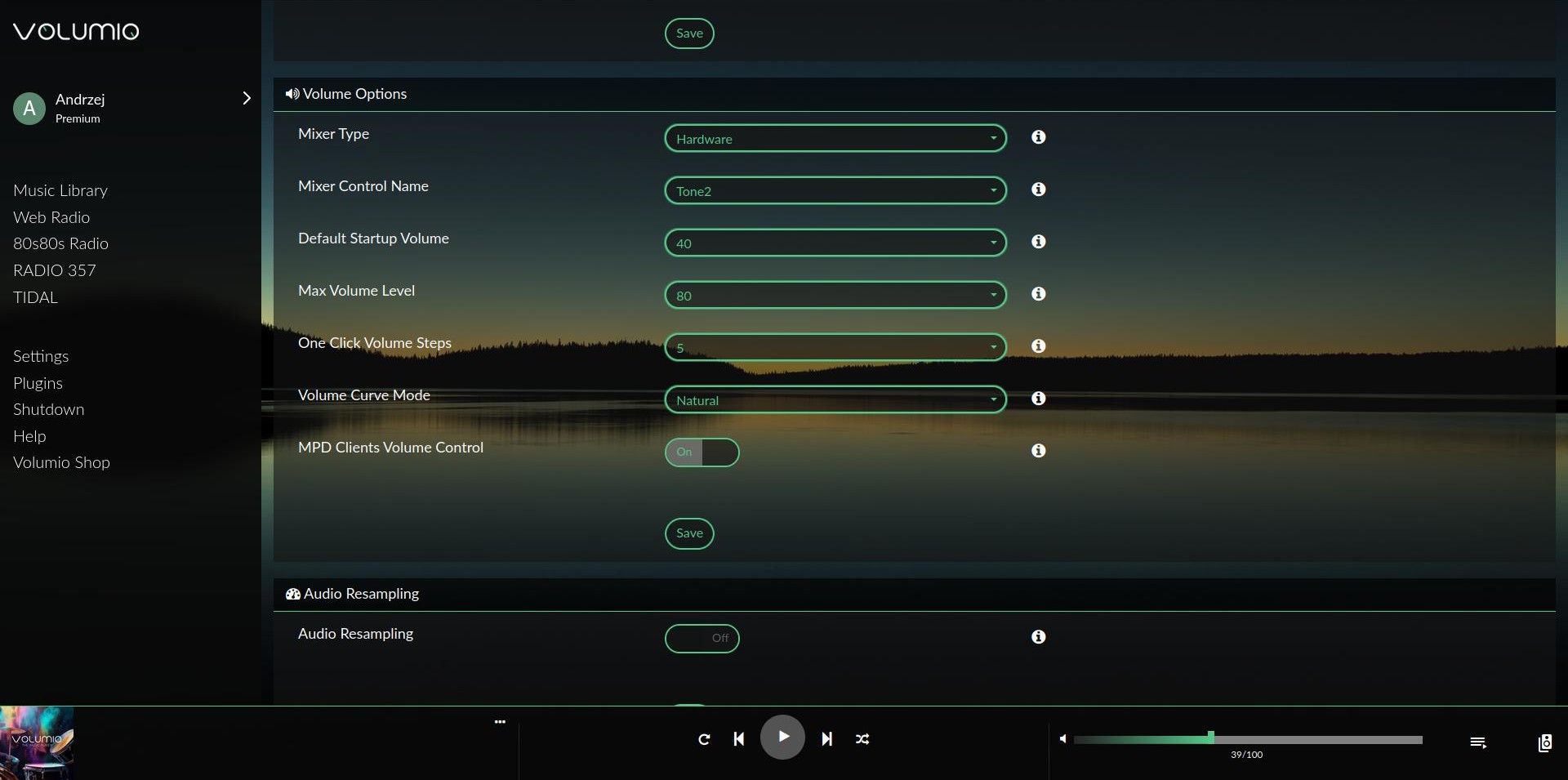Image resolution: width=1568 pixels, height=780 pixels.
Task: Mute using the speaker volume icon
Action: pos(1062,739)
